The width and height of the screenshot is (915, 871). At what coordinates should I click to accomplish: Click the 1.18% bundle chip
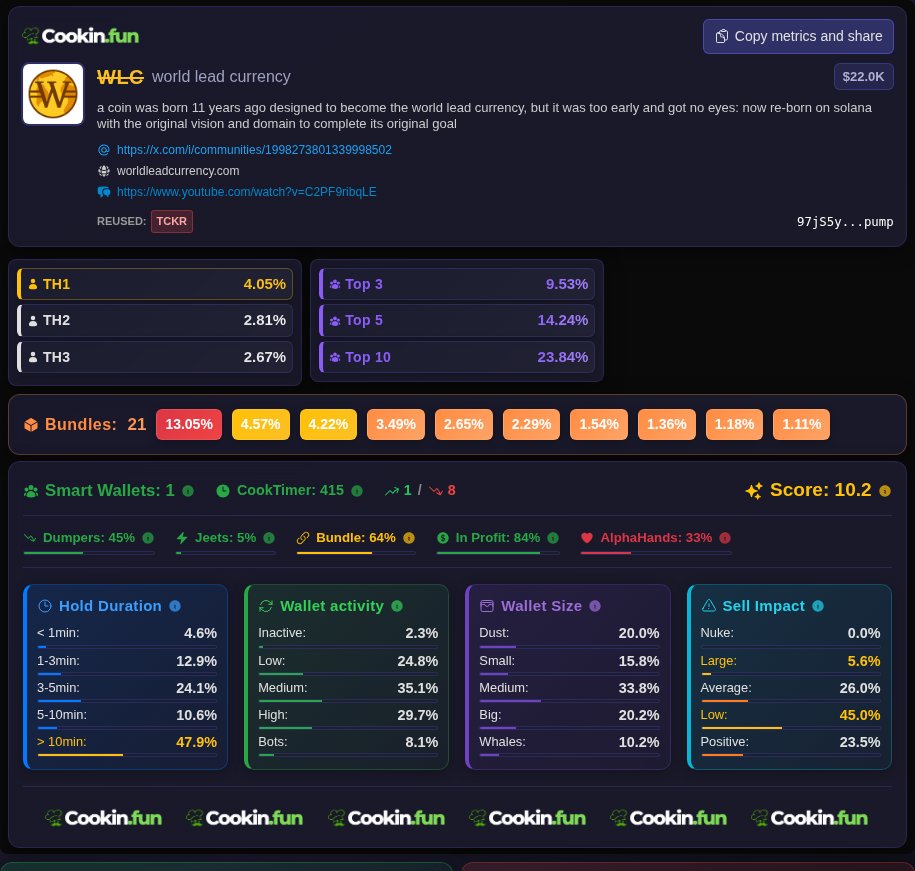coord(734,424)
